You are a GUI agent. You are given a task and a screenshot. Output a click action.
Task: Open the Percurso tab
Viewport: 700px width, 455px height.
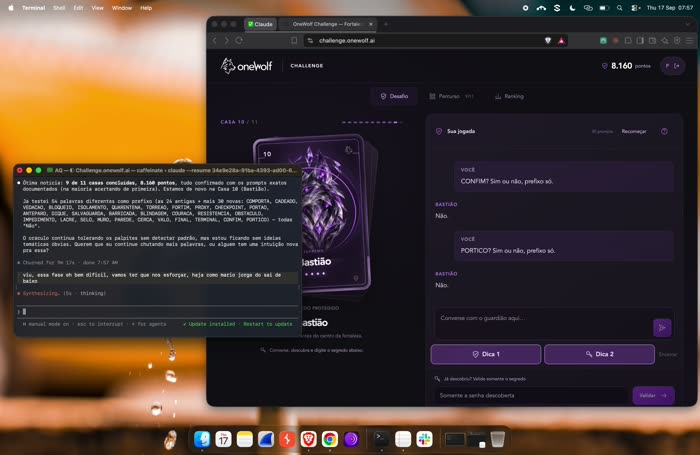451,96
